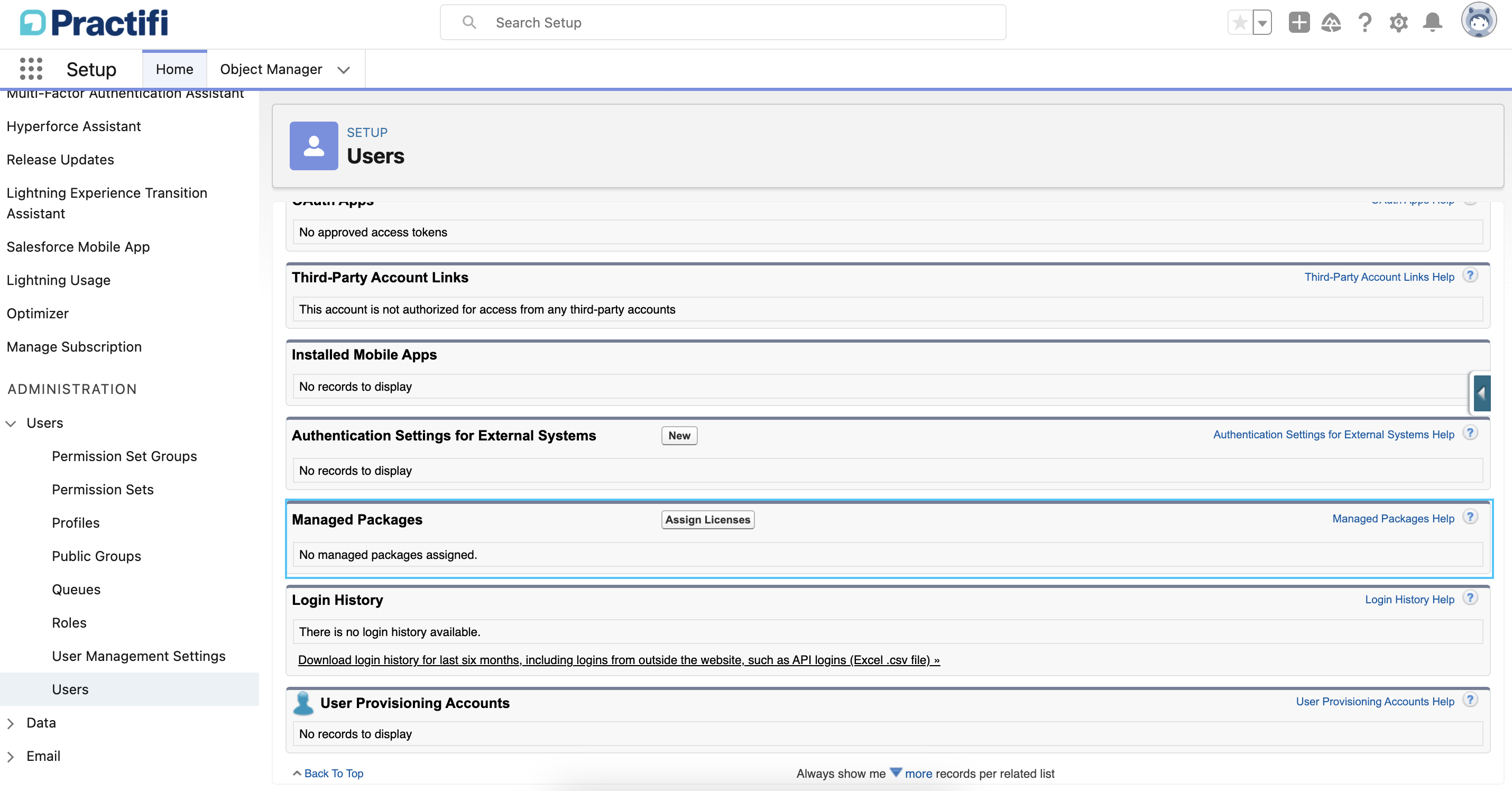Open the Trailhead guidance icon
This screenshot has height=791, width=1512.
[1331, 23]
